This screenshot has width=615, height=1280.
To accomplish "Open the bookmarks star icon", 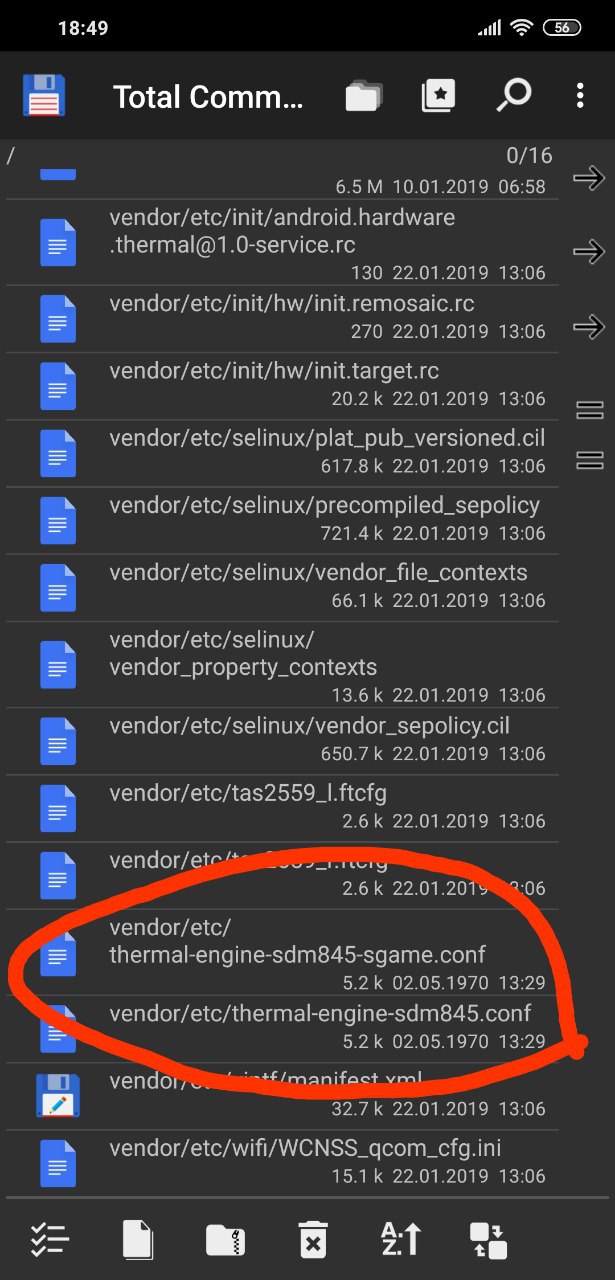I will [x=439, y=96].
